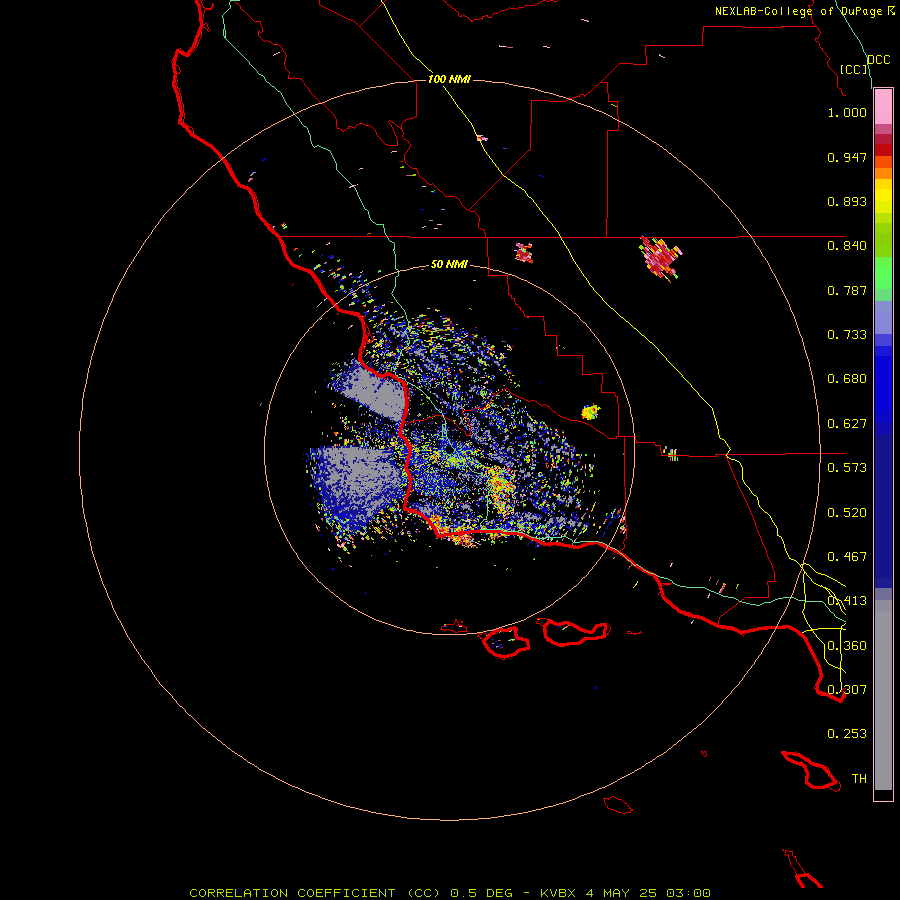Pick the 0.413 scale value

point(847,601)
